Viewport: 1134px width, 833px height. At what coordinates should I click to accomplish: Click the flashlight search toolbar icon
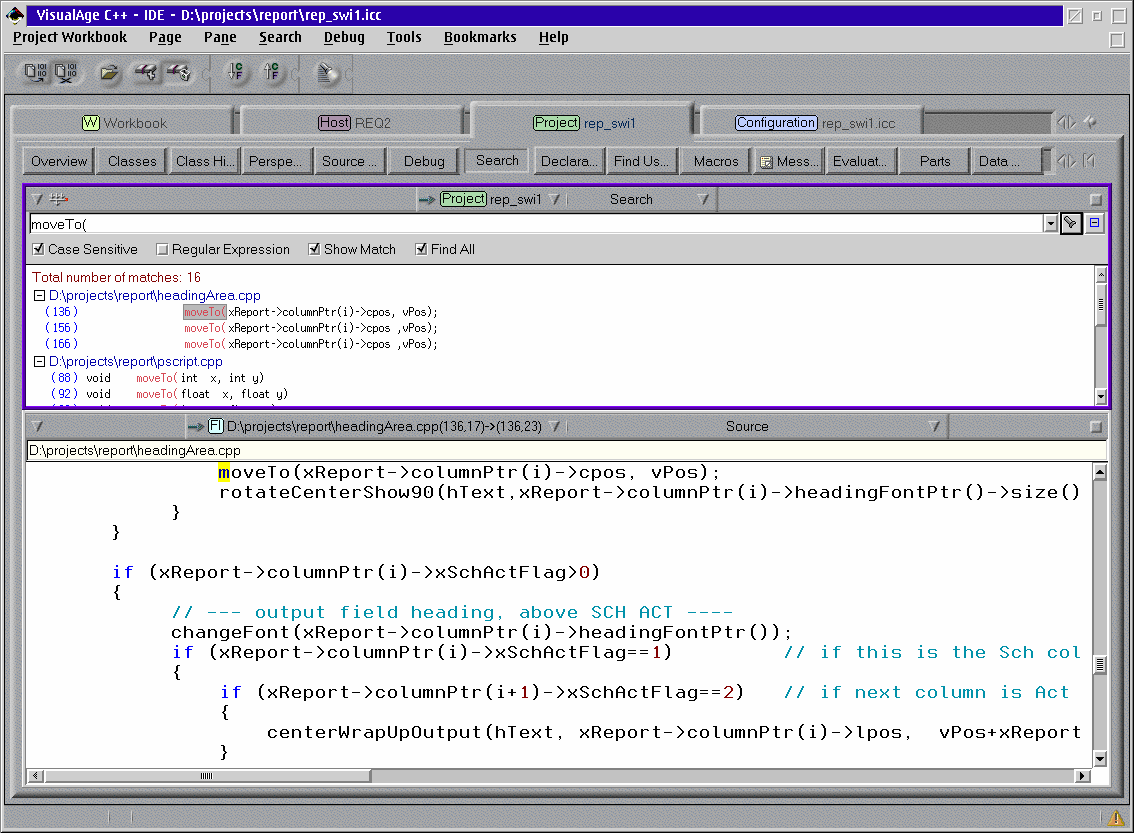click(327, 72)
